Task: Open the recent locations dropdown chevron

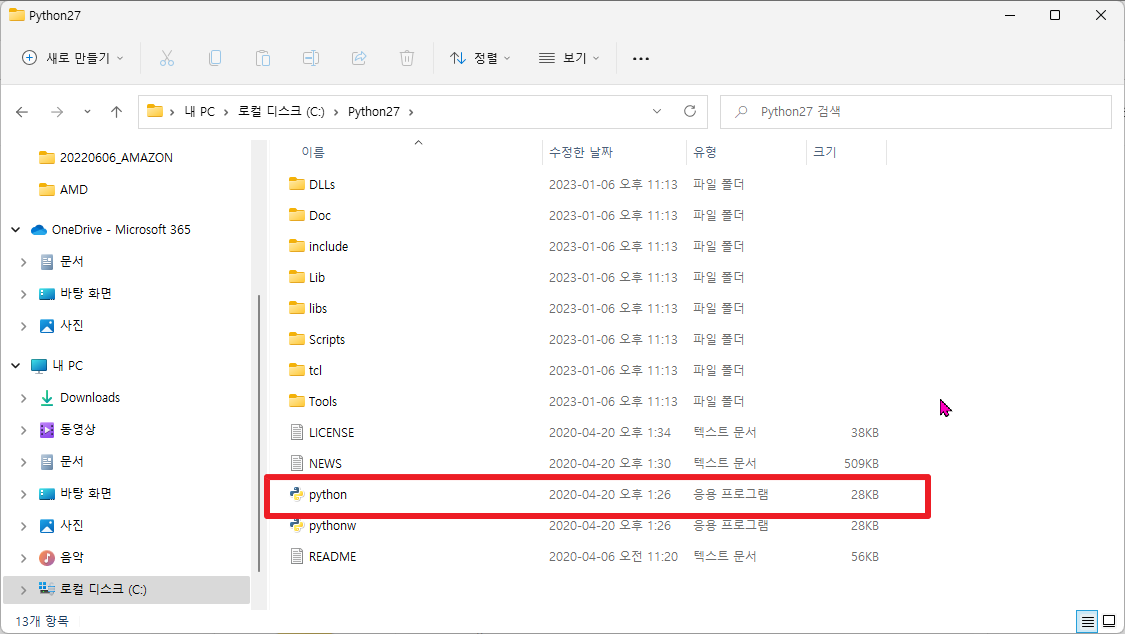Action: click(x=87, y=112)
